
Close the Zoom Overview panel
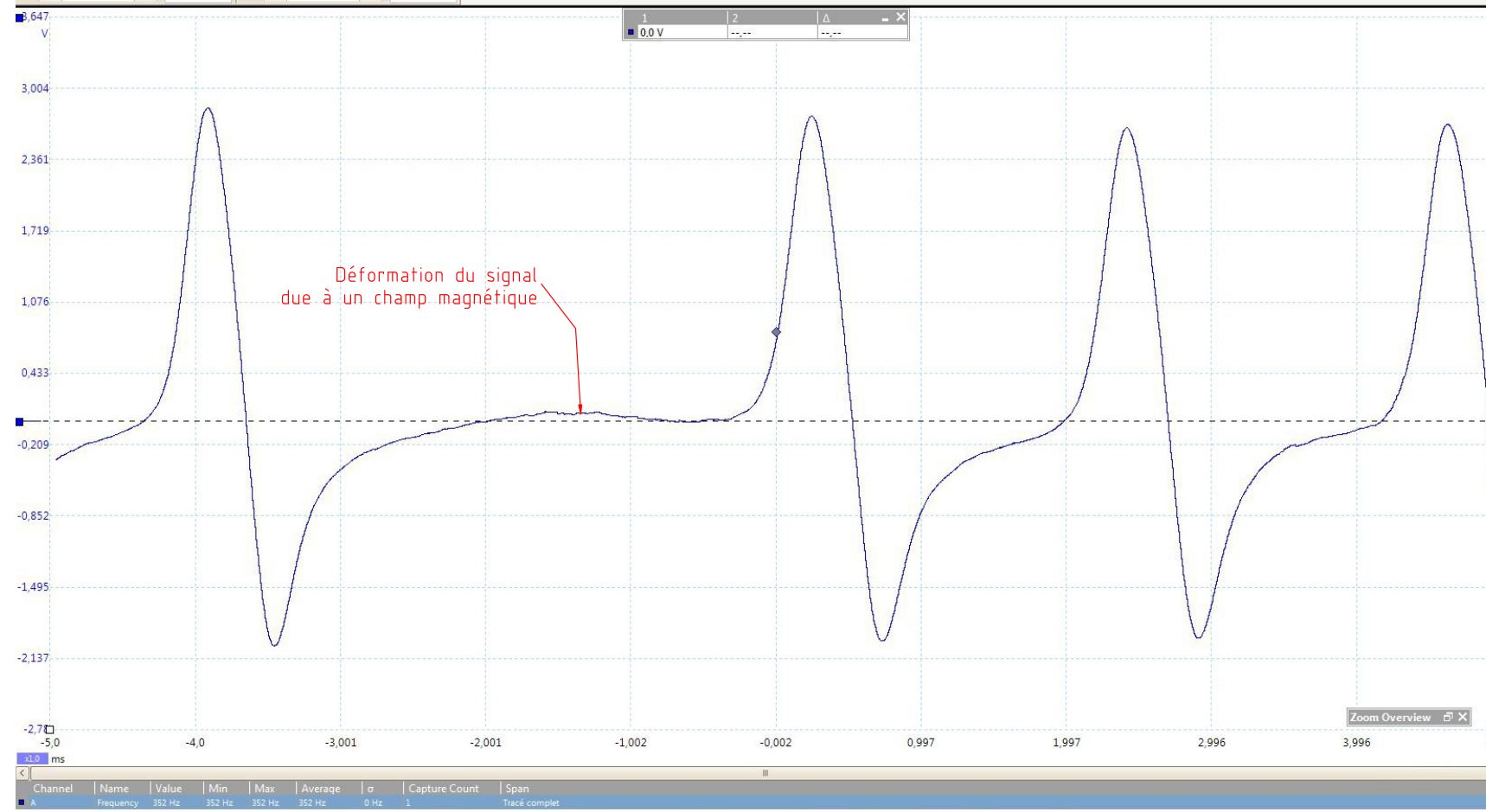tap(1463, 718)
